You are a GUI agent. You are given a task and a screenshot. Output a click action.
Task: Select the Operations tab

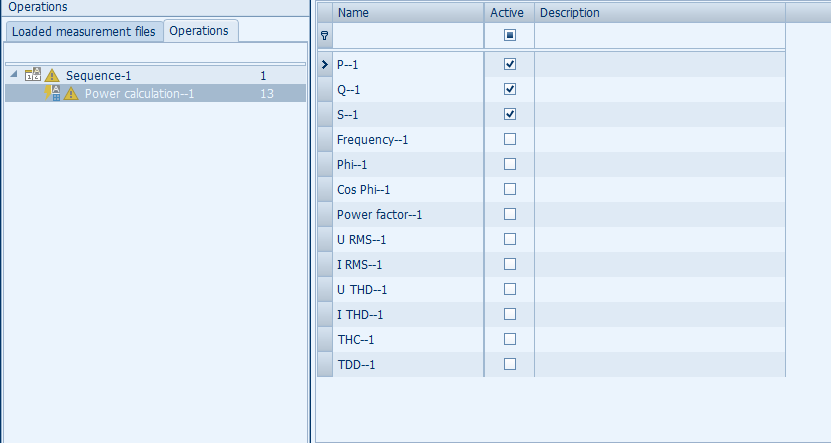[200, 31]
